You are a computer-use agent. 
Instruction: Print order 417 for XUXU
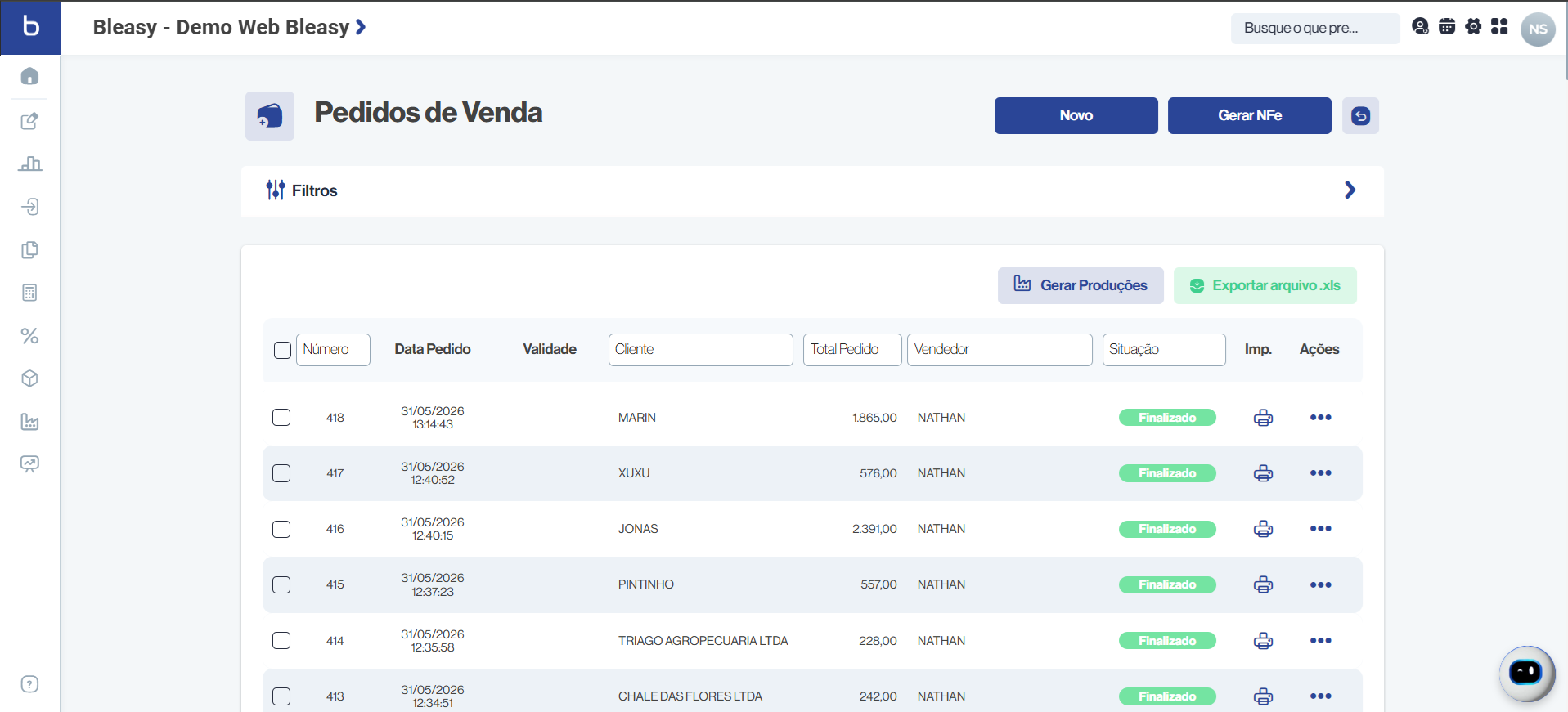(x=1263, y=473)
